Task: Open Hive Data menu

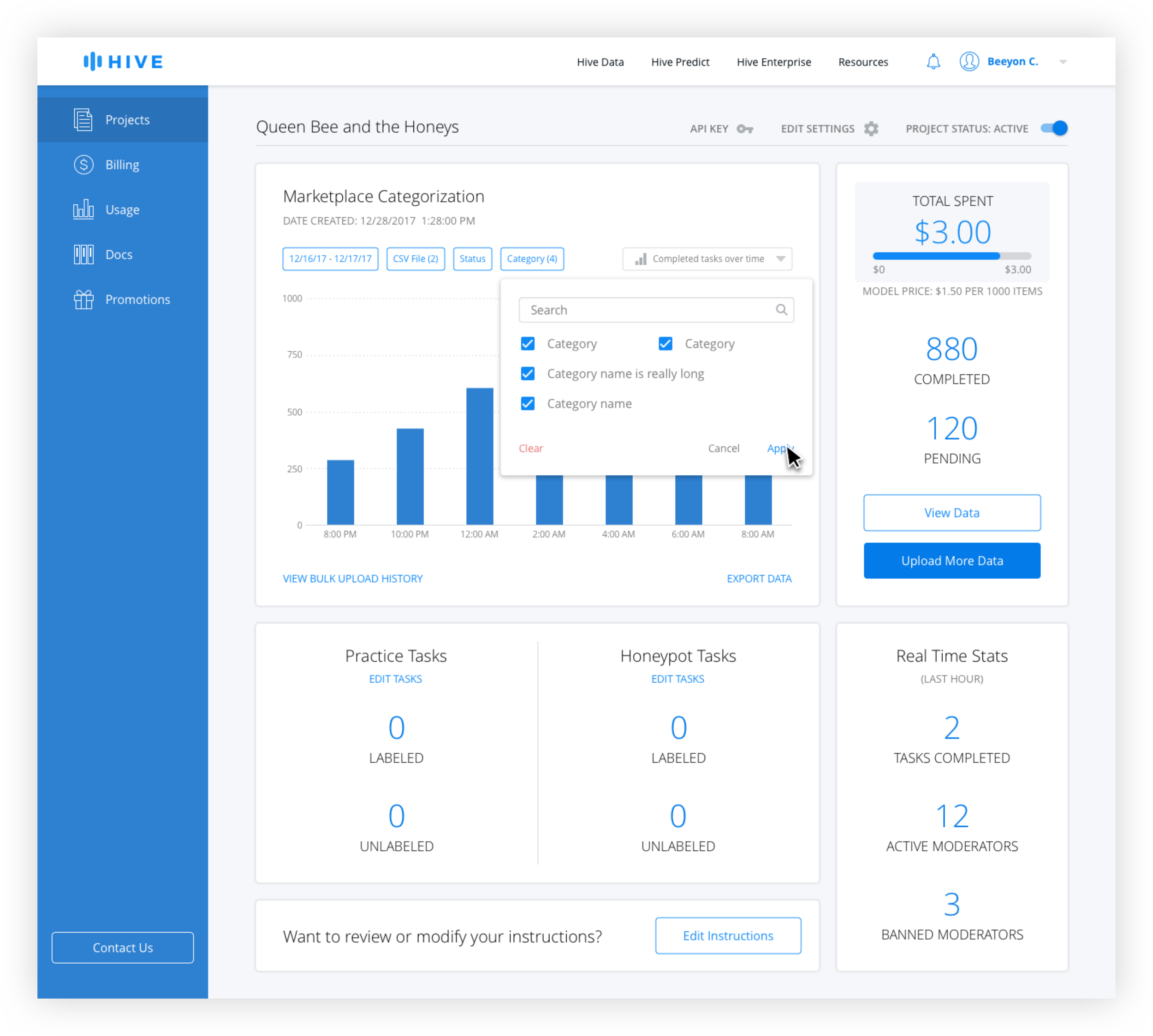Action: 600,61
